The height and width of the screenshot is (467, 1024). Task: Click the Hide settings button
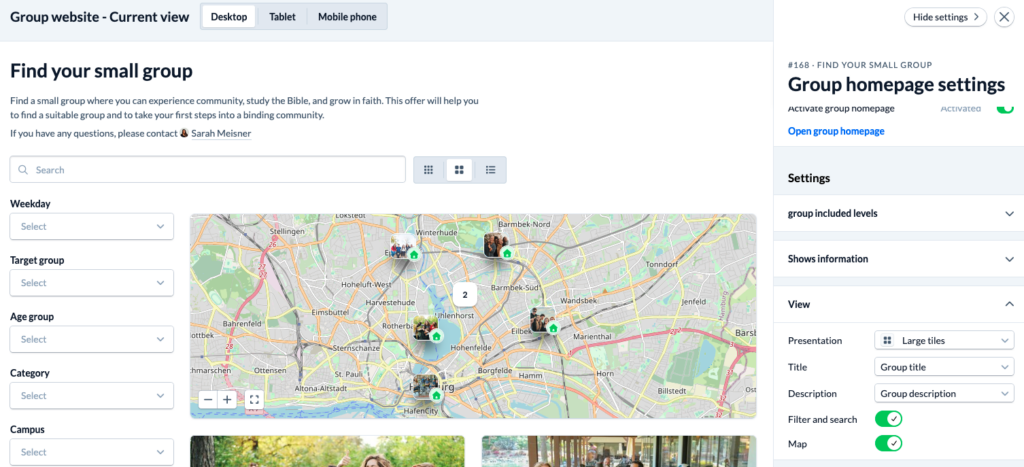946,17
